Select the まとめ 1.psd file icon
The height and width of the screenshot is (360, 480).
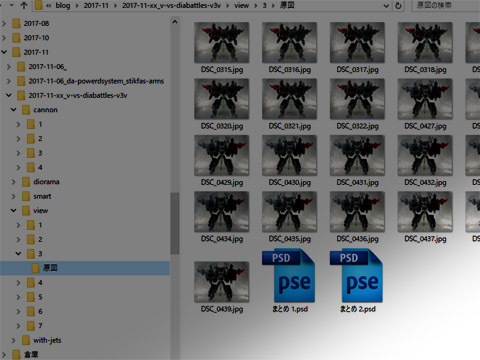pos(289,276)
